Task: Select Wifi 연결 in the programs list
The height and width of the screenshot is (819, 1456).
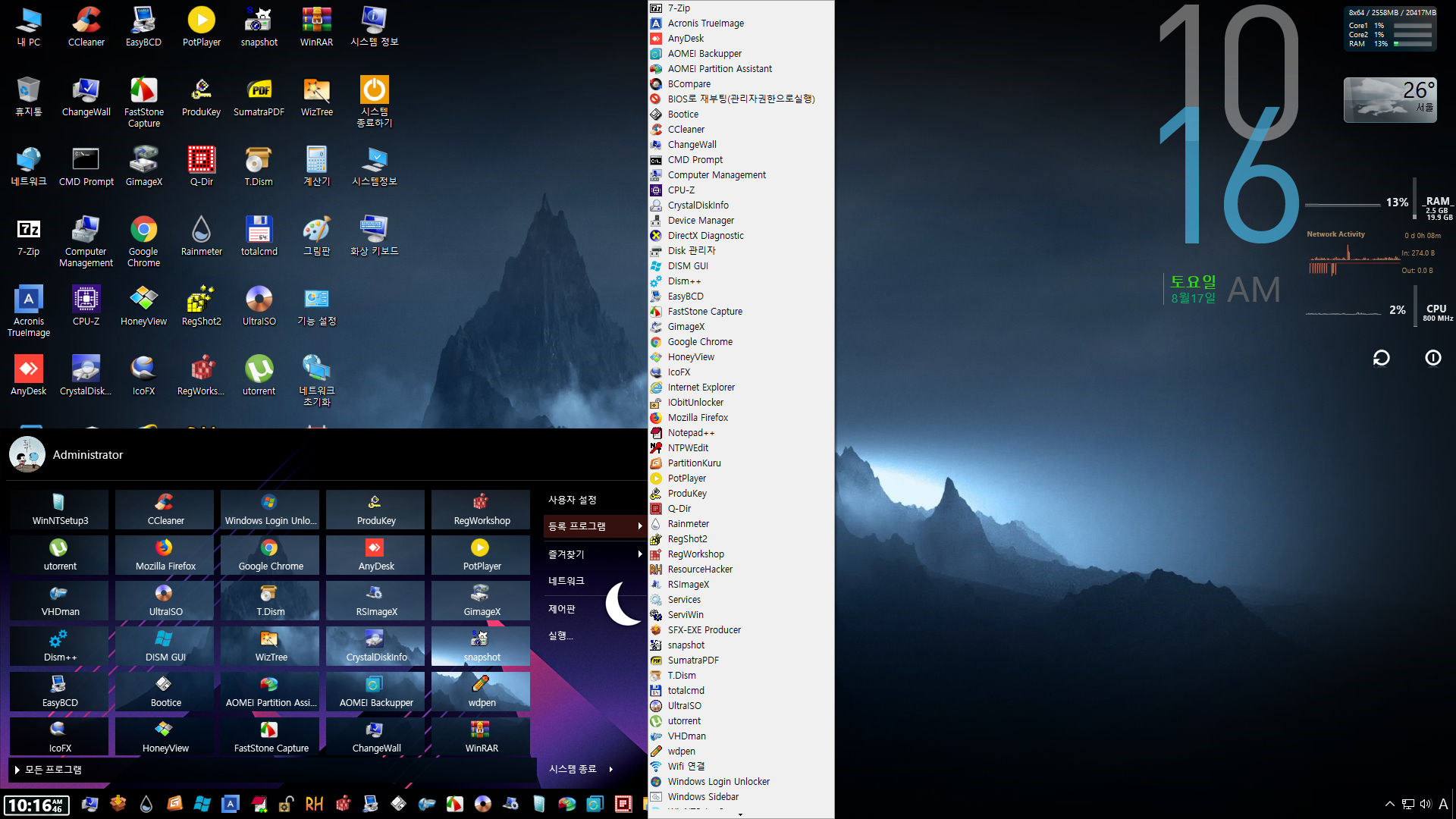Action: [x=742, y=767]
